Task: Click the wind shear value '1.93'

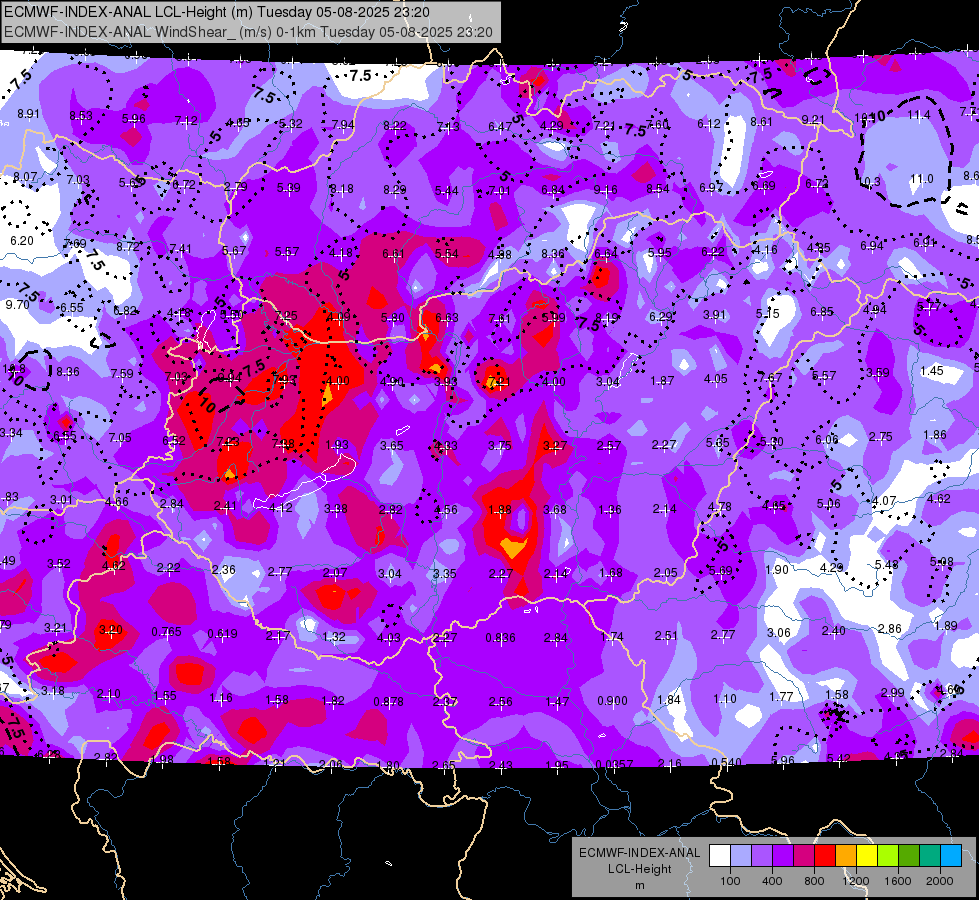Action: [x=337, y=445]
